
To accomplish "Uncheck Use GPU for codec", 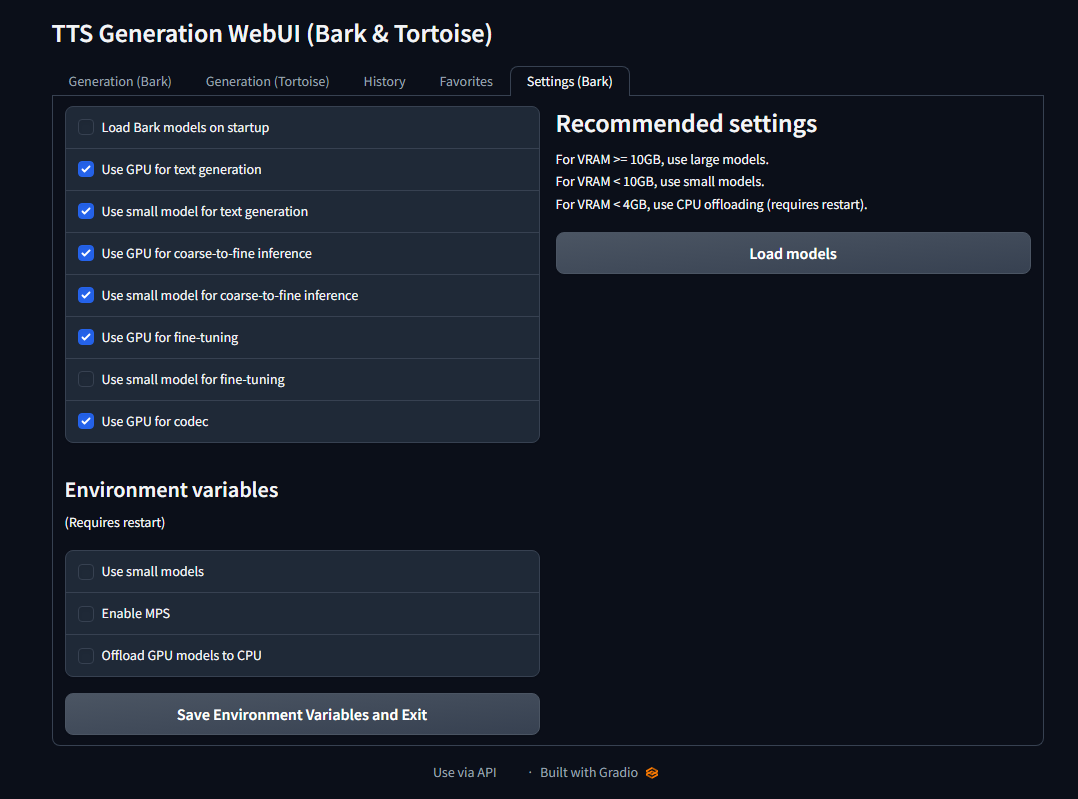I will 86,421.
